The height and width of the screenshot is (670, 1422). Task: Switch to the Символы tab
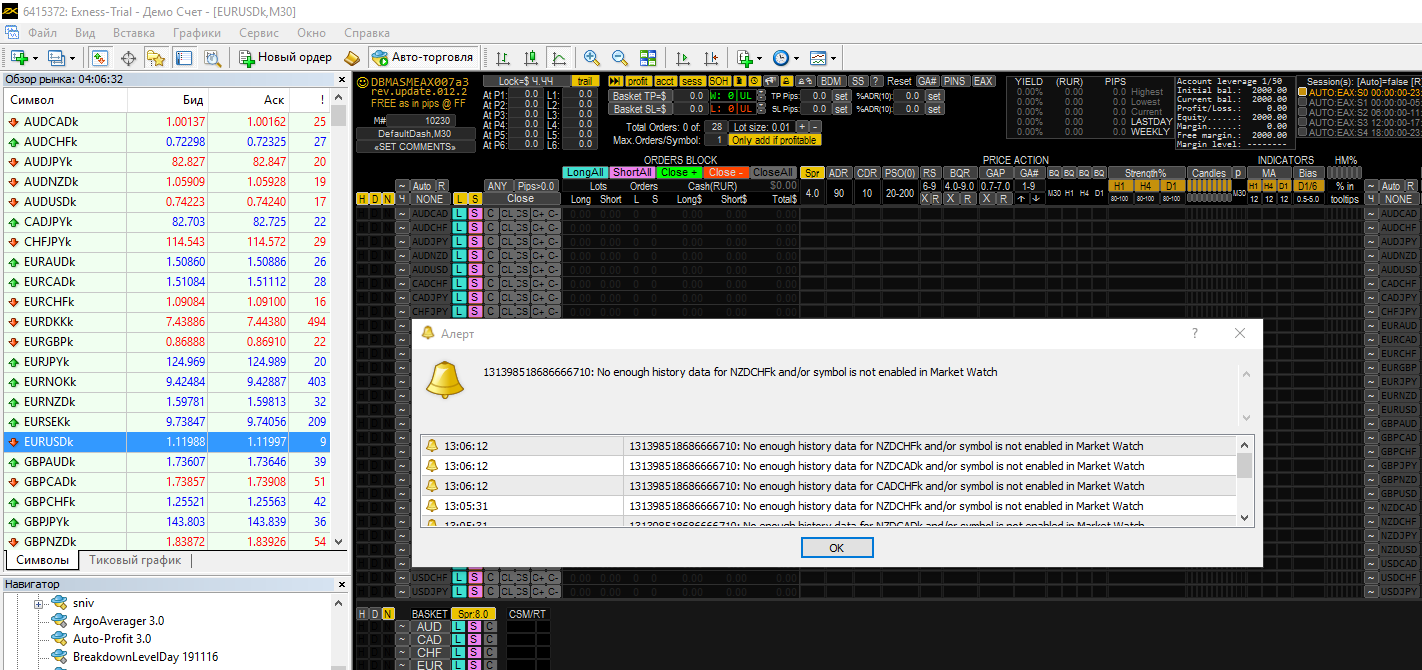43,560
